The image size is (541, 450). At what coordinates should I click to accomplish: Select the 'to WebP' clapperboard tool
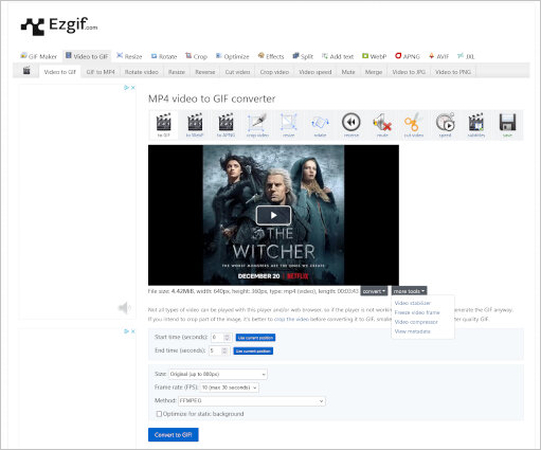pyautogui.click(x=195, y=125)
